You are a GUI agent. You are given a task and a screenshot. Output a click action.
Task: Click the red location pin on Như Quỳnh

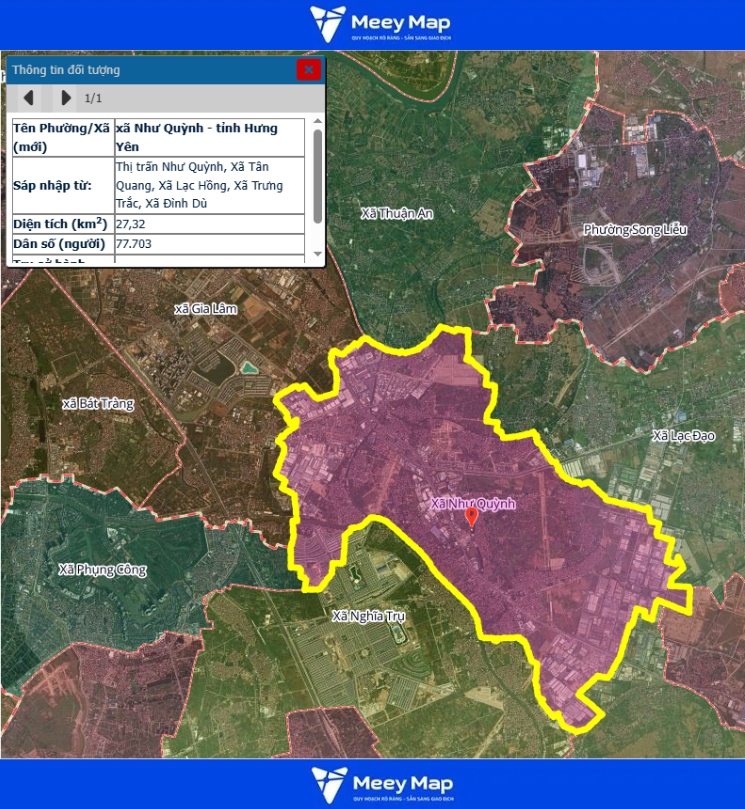(473, 517)
